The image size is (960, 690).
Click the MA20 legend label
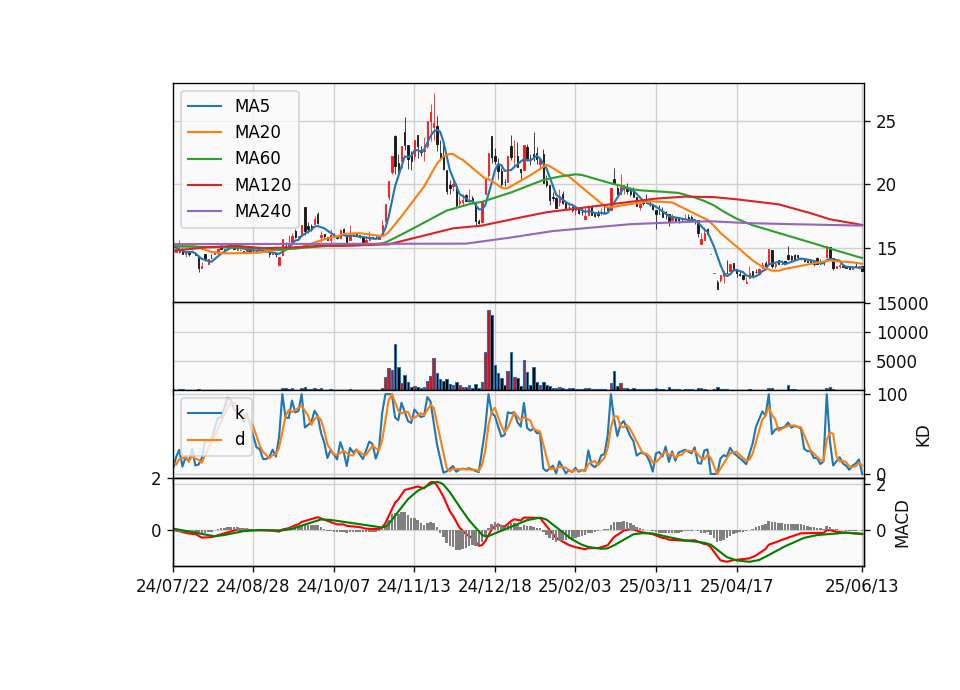pos(257,132)
